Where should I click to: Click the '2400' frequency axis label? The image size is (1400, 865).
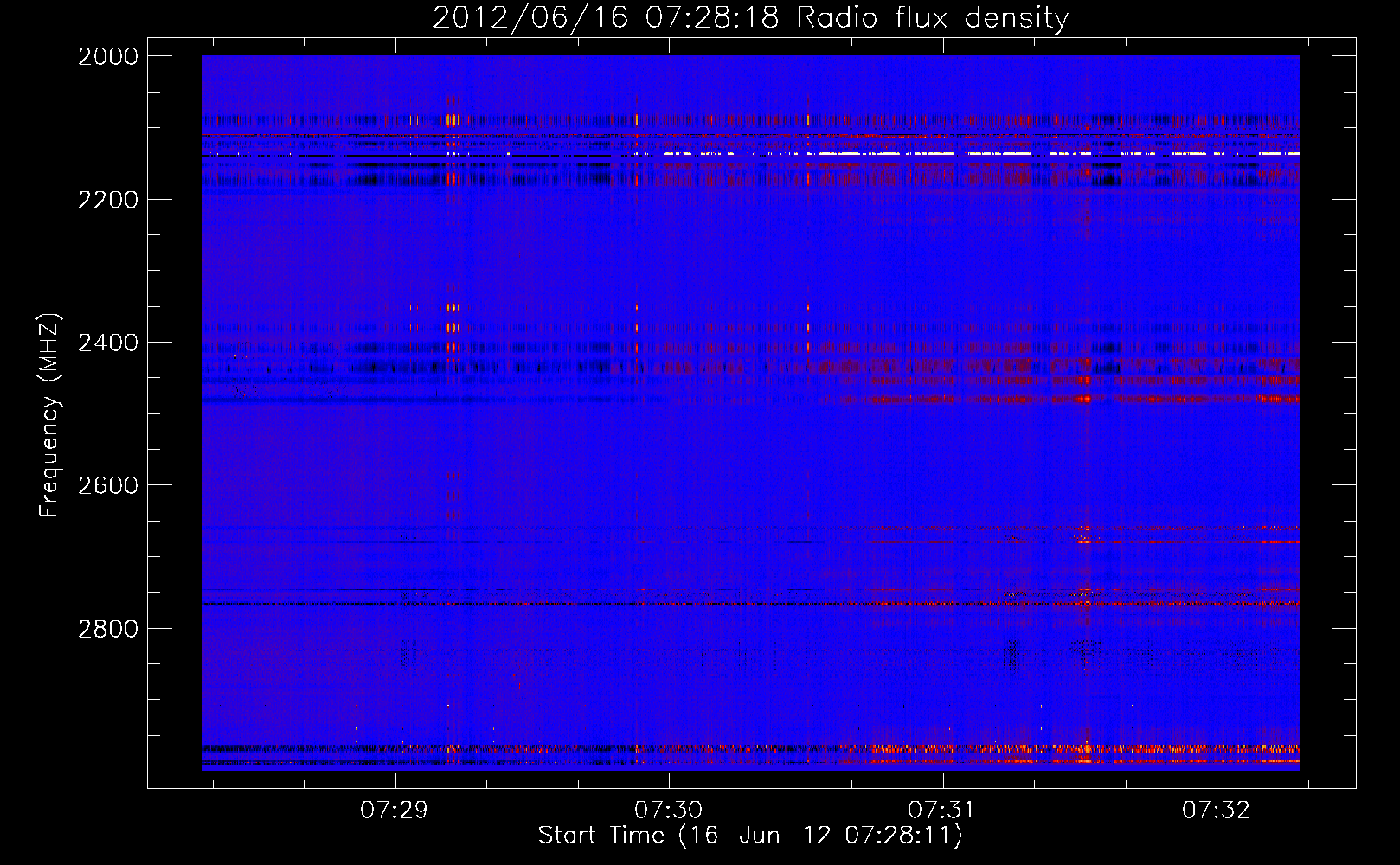pos(108,343)
